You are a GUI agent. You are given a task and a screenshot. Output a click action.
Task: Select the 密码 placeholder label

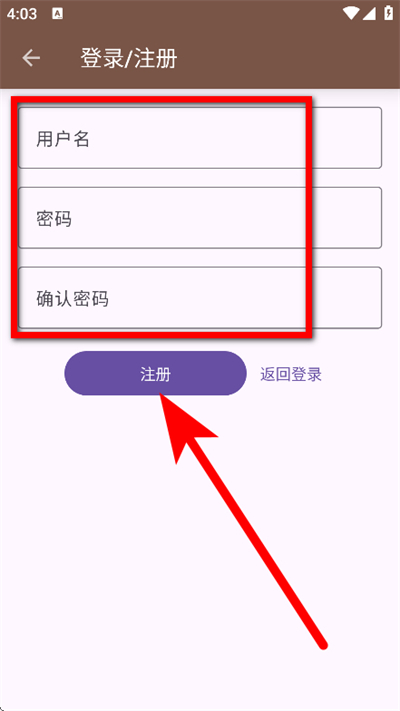[54, 219]
